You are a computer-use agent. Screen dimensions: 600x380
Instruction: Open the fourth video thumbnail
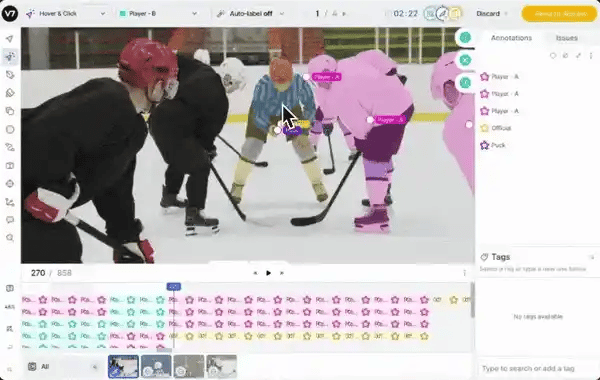click(x=222, y=367)
